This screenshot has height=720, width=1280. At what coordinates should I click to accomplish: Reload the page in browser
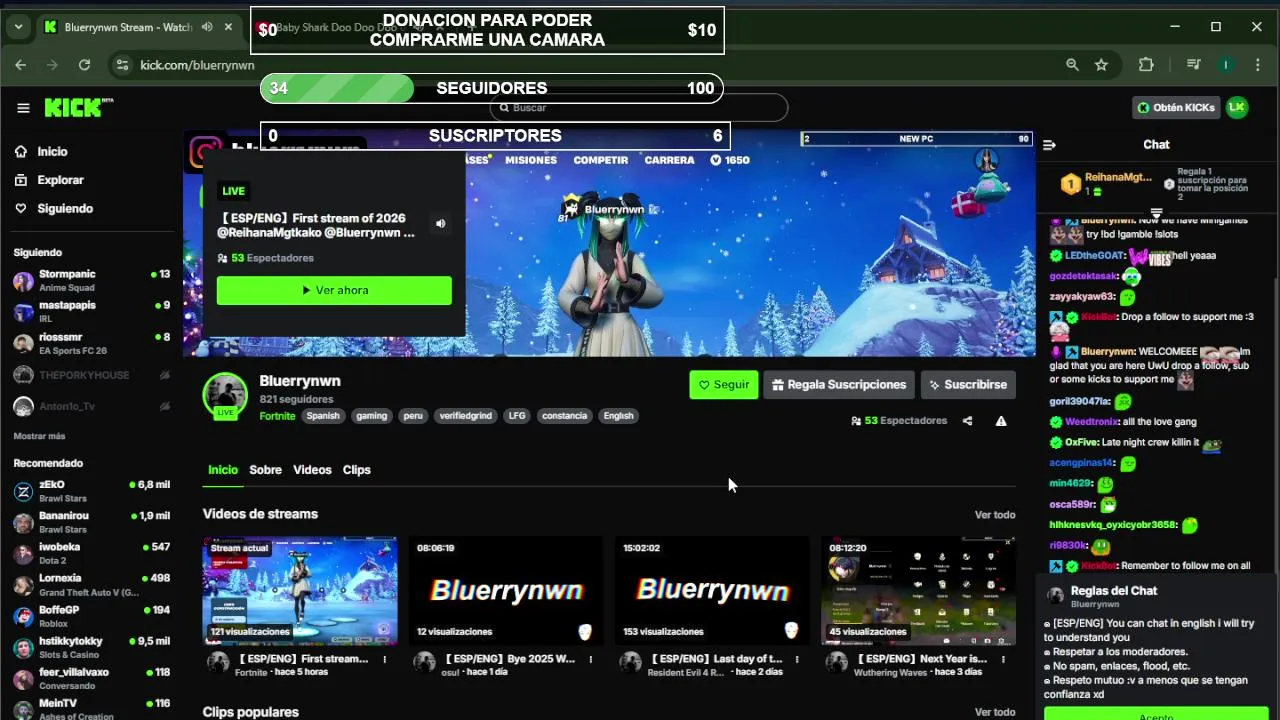[x=84, y=65]
